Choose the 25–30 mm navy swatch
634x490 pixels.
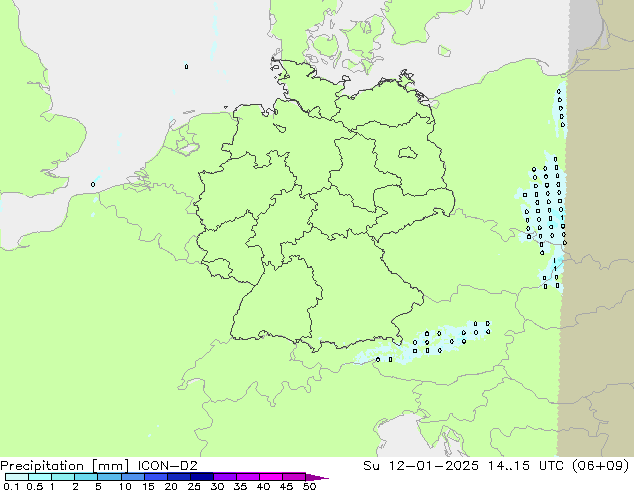pyautogui.click(x=201, y=477)
